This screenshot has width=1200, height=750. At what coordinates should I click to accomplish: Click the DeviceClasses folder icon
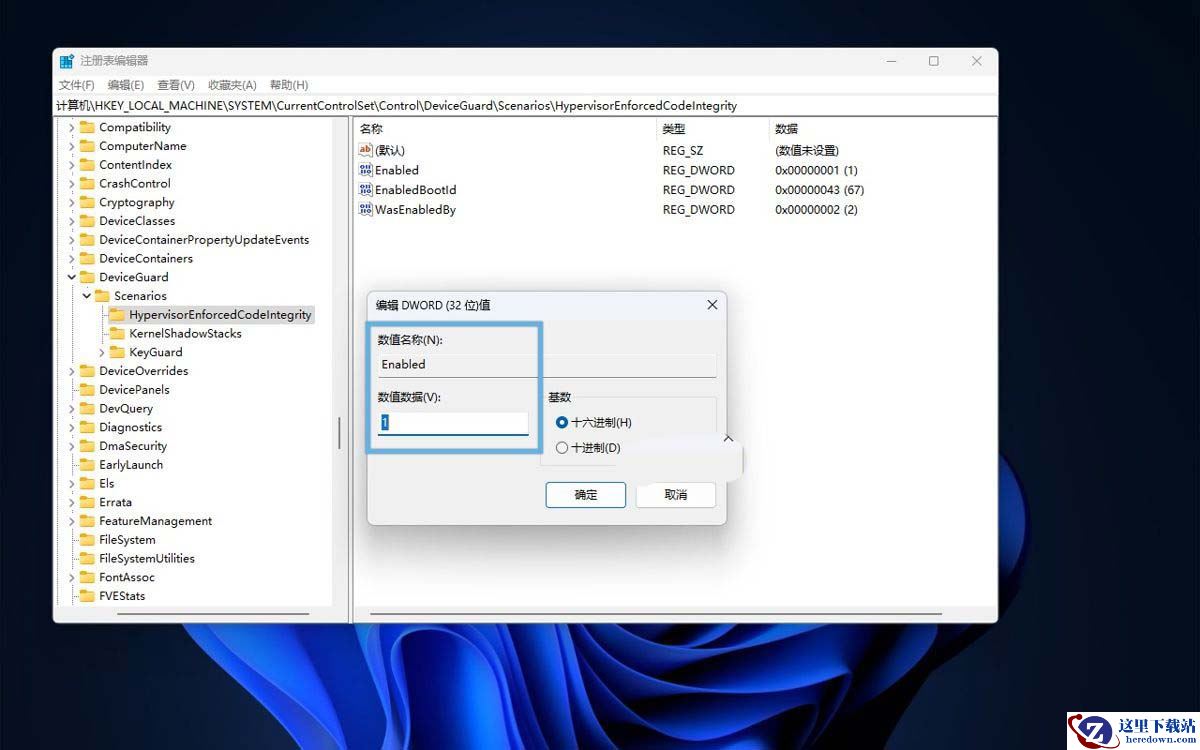pyautogui.click(x=87, y=221)
